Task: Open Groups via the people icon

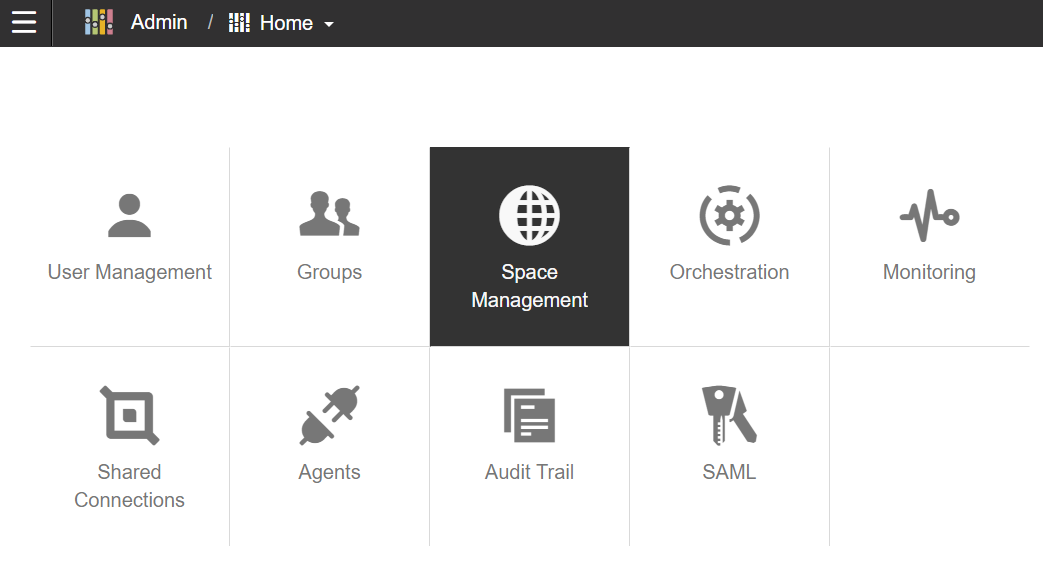Action: tap(329, 214)
